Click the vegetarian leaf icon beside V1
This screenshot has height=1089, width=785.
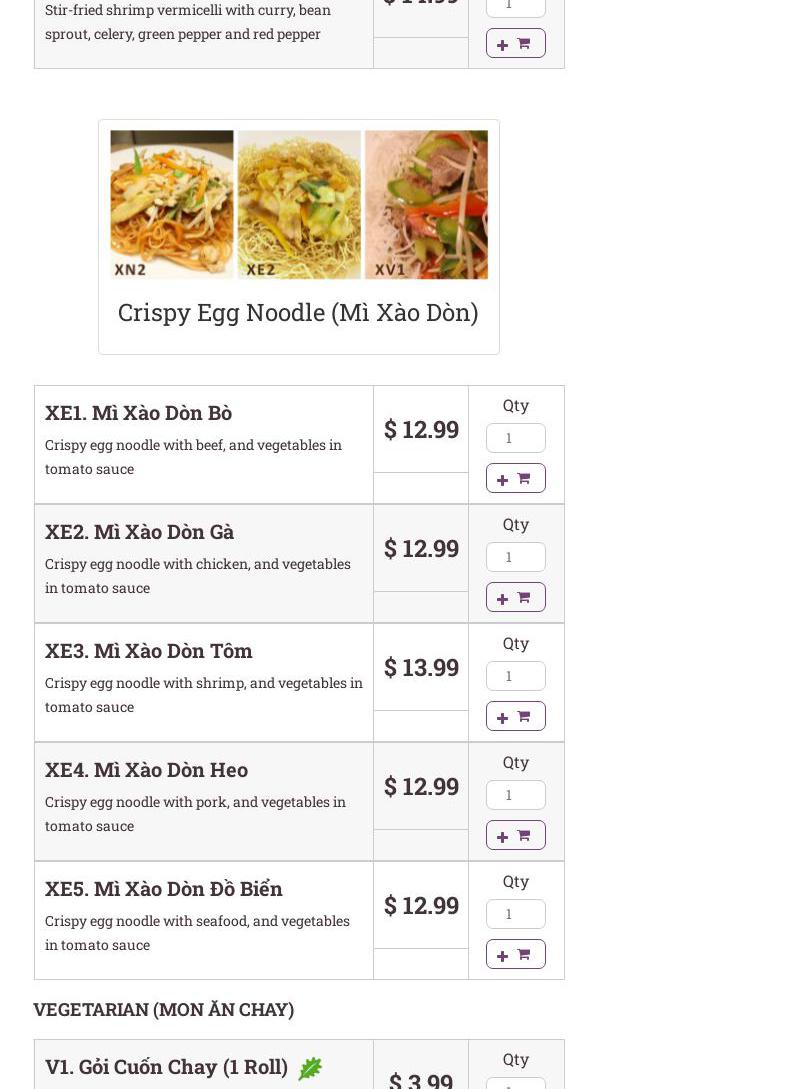coord(310,1068)
